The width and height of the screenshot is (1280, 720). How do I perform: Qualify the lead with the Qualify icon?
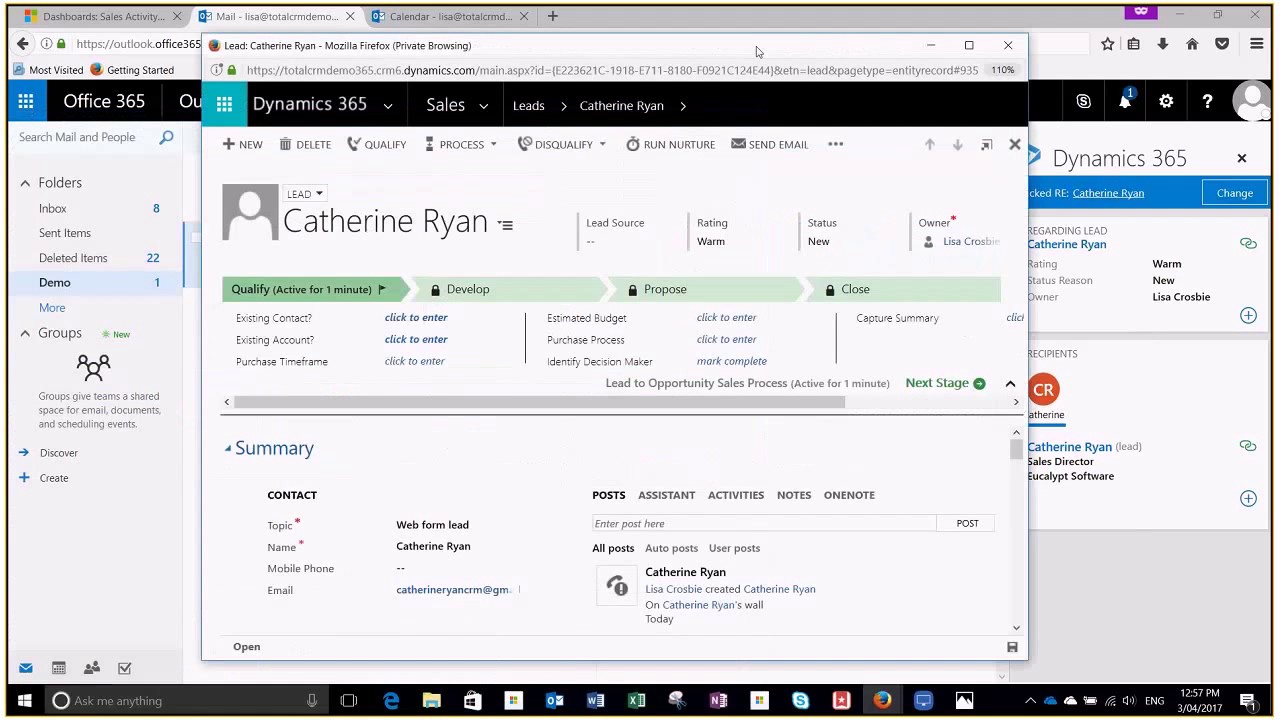click(377, 144)
